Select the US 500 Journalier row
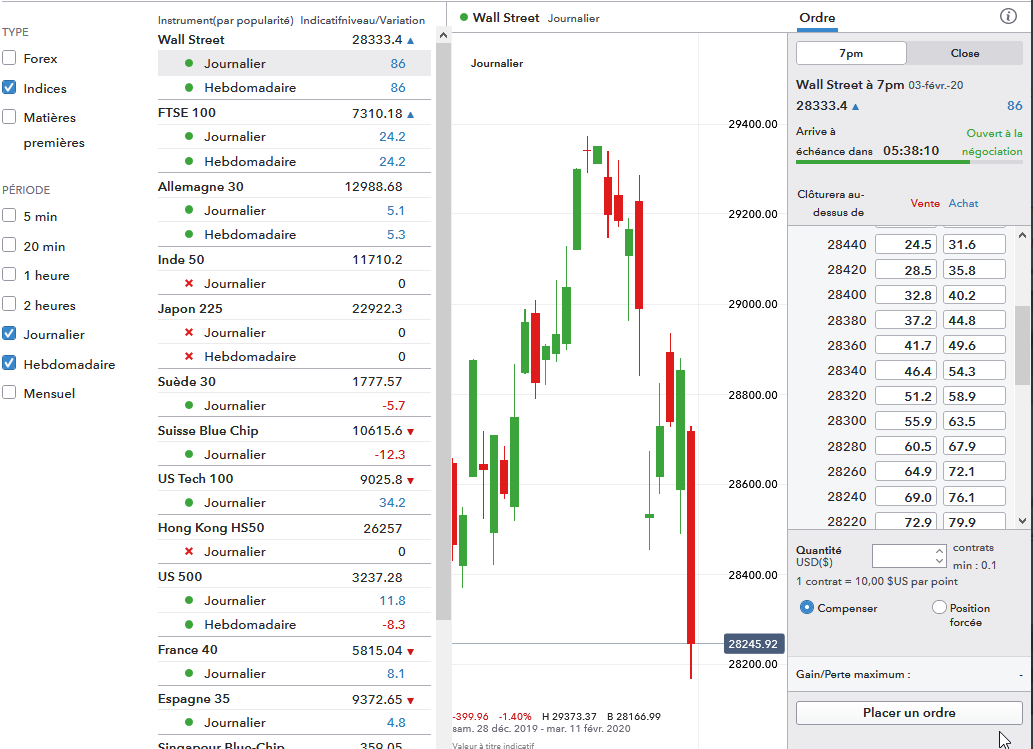Image resolution: width=1033 pixels, height=749 pixels. [294, 601]
